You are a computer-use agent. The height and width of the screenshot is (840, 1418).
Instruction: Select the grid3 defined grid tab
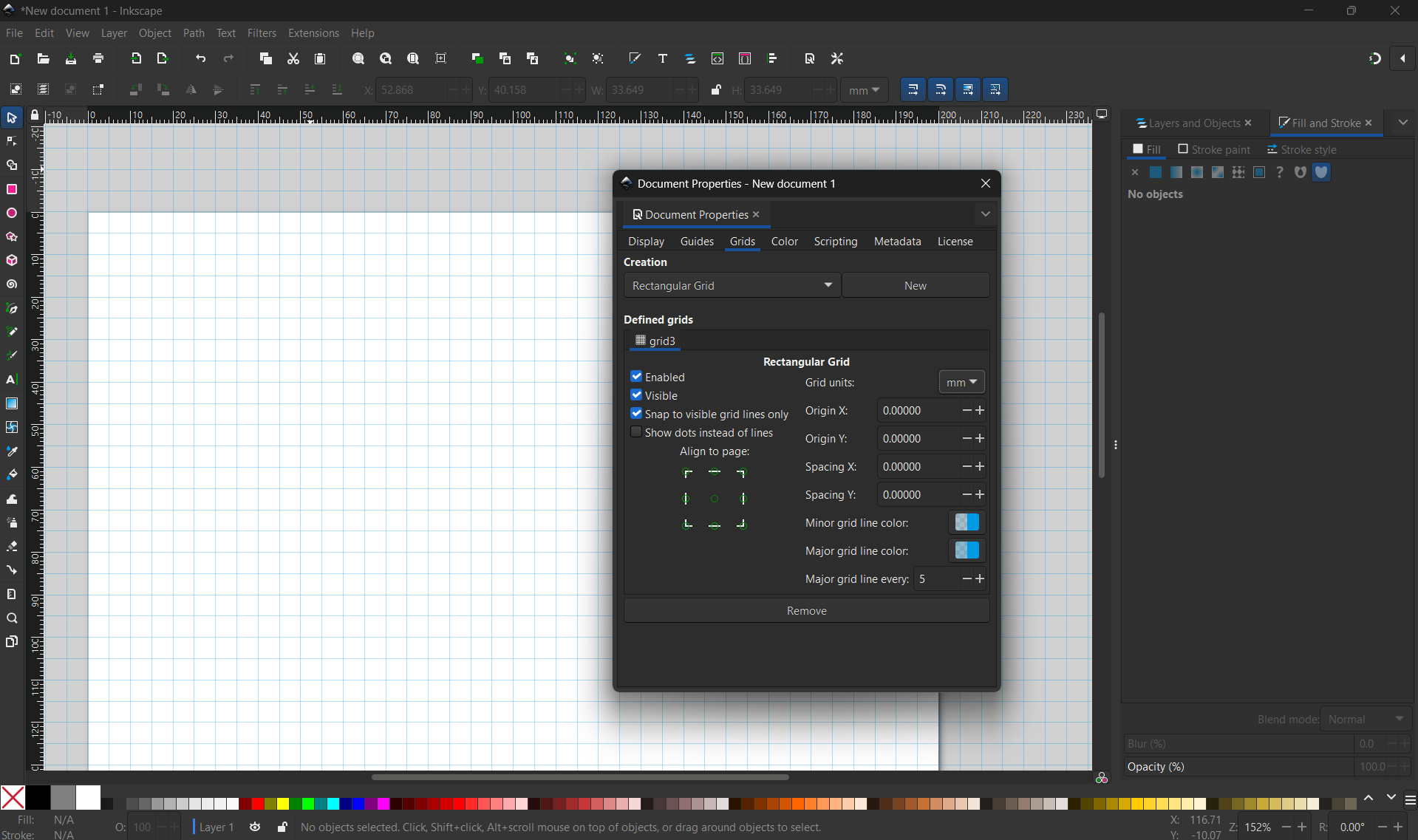click(x=655, y=341)
